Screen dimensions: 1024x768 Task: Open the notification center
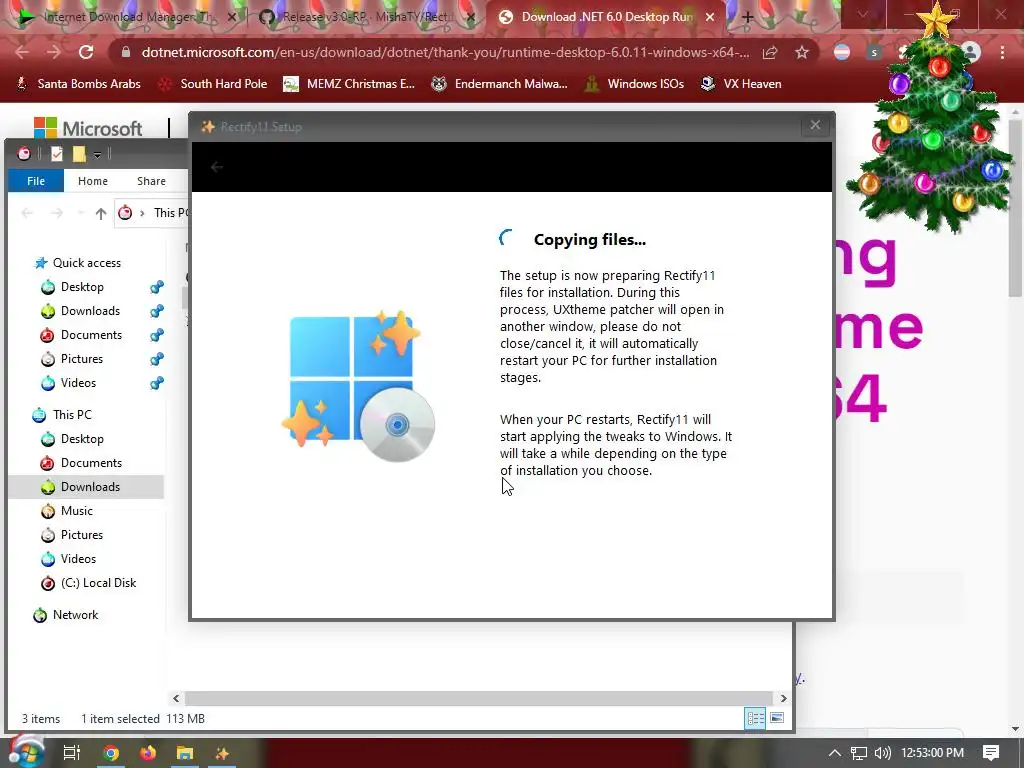[991, 753]
